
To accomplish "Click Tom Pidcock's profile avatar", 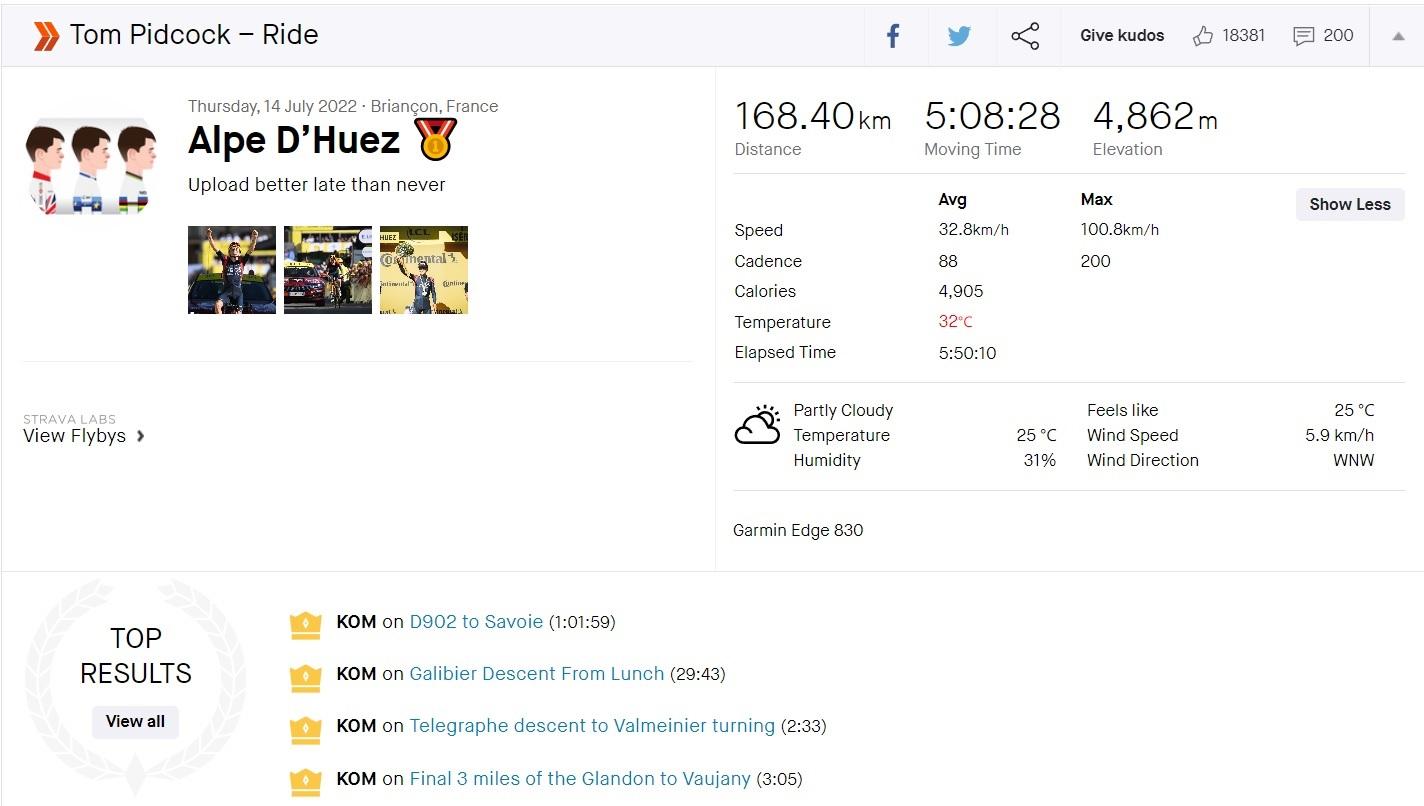I will (92, 165).
